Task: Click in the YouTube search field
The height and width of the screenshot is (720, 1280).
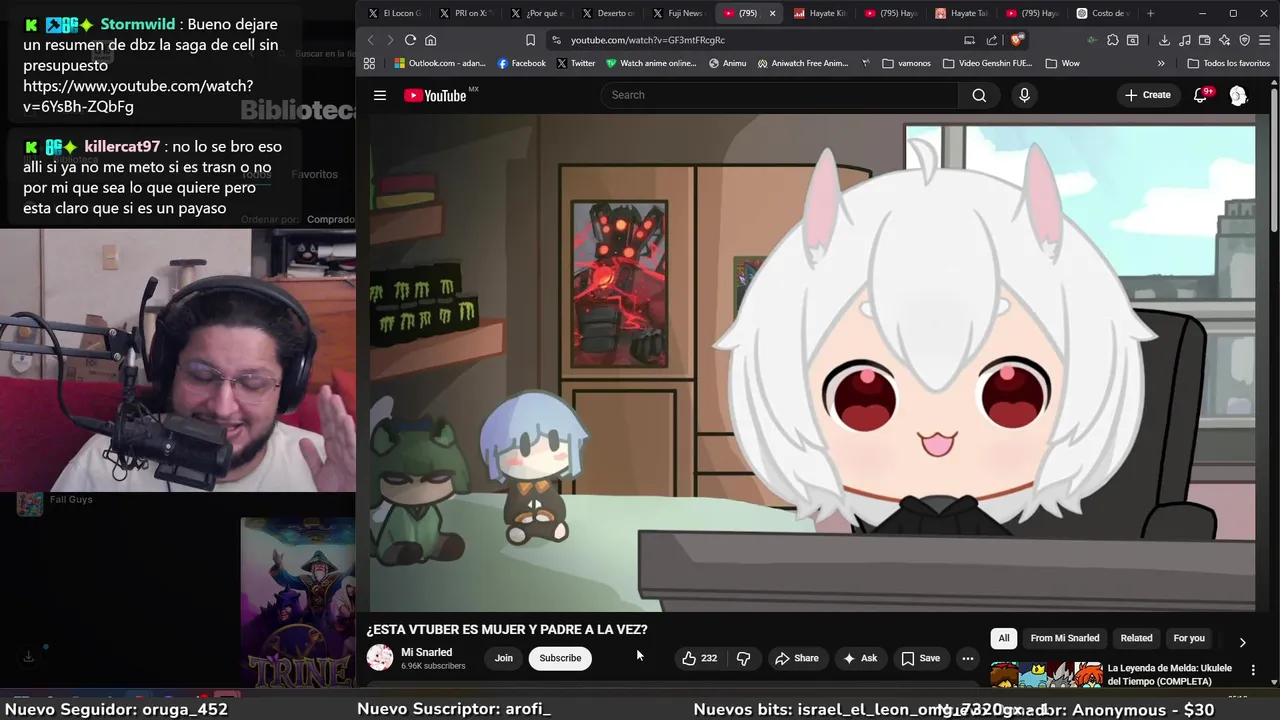Action: (779, 95)
